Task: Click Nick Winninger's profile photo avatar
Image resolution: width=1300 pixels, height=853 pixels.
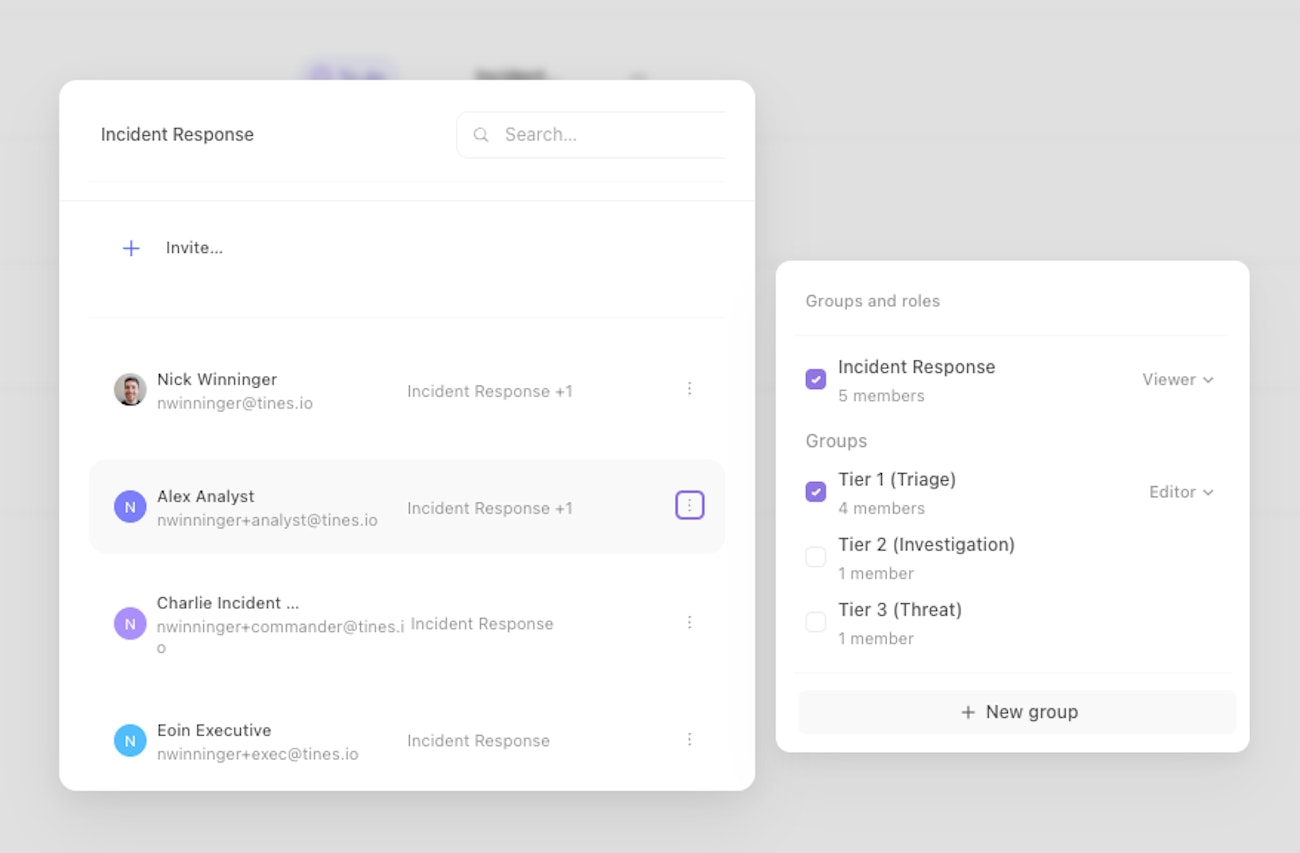Action: point(130,390)
